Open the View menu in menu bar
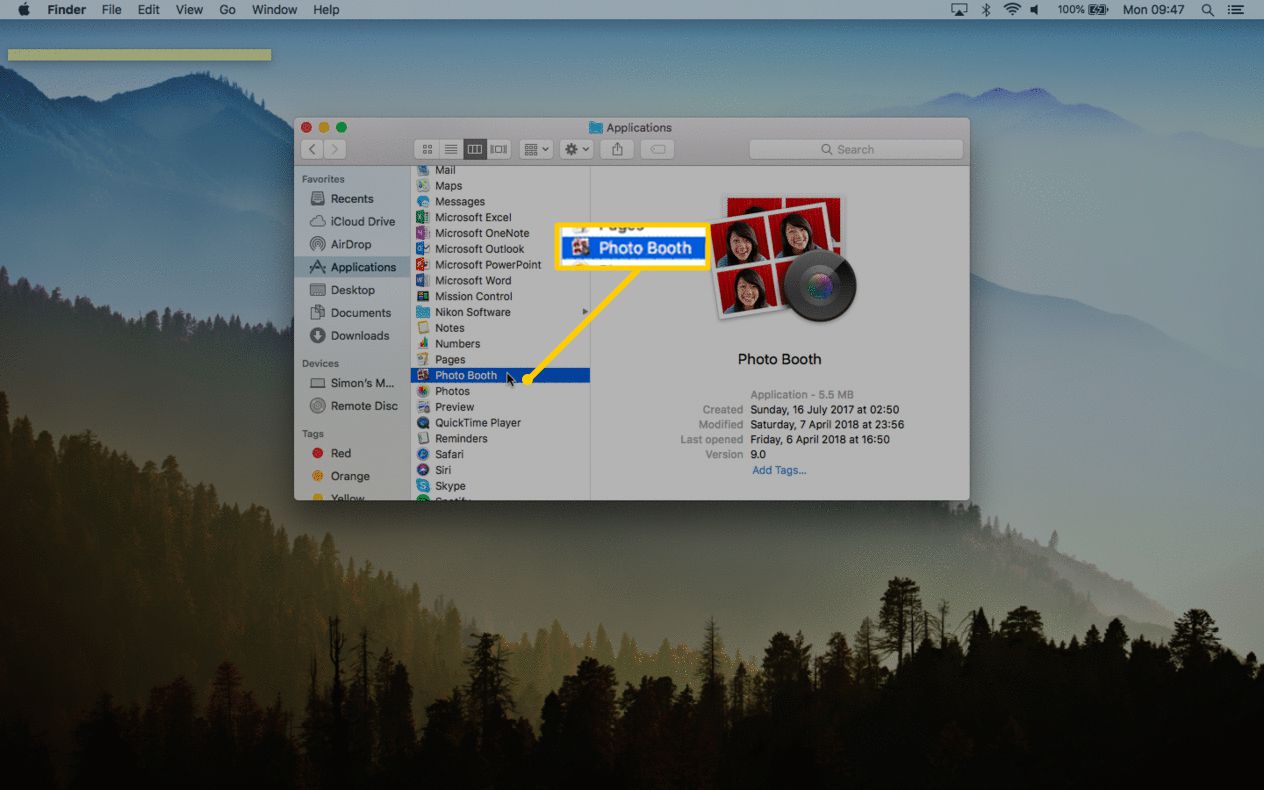The image size is (1264, 790). click(189, 10)
